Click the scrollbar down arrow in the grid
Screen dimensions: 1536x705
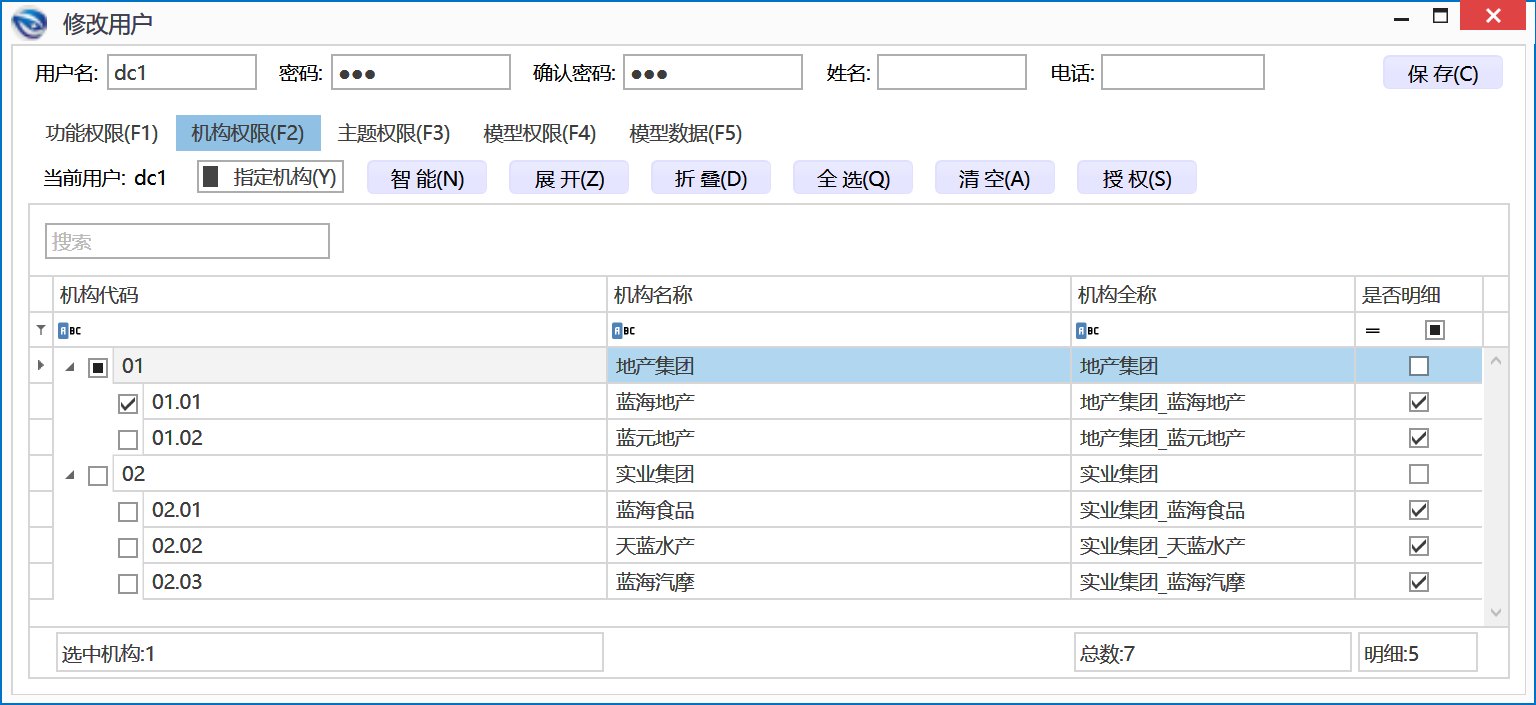pos(1496,612)
